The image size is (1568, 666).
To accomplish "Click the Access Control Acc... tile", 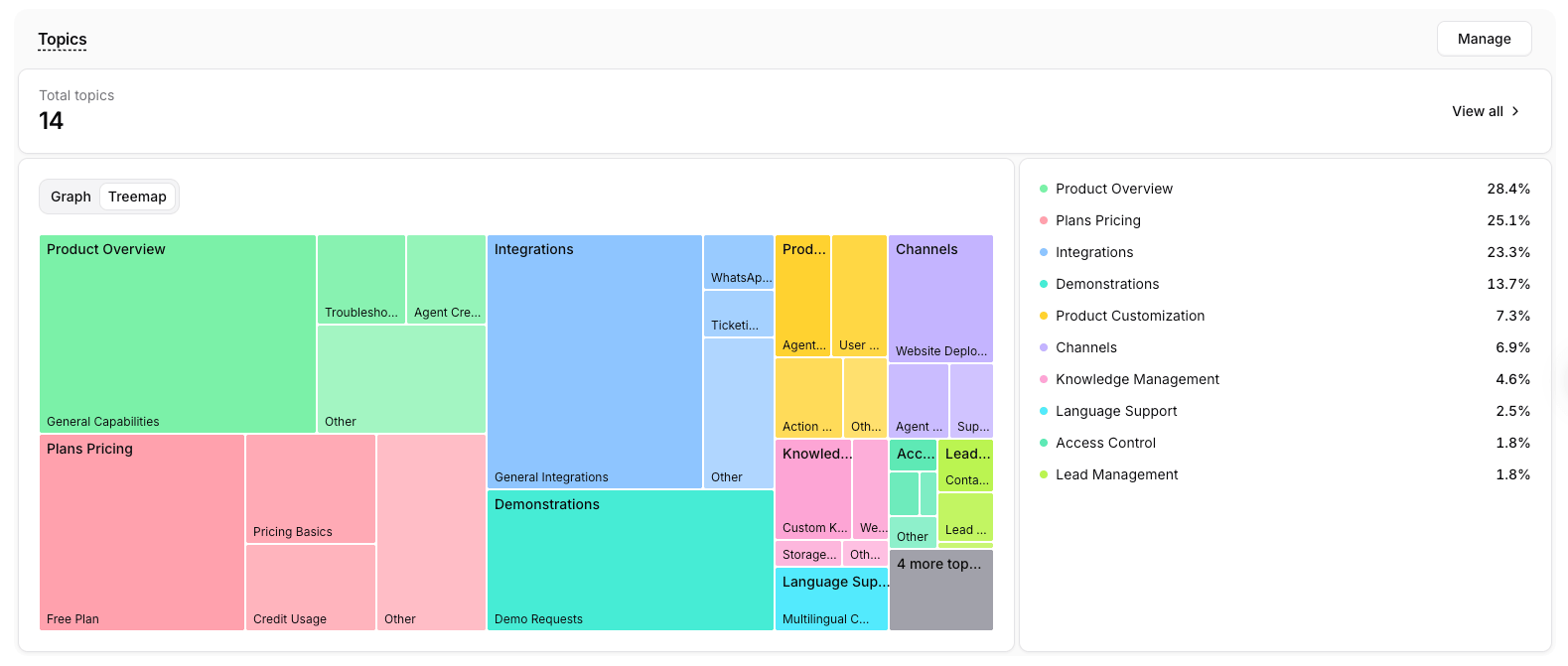I will [913, 455].
